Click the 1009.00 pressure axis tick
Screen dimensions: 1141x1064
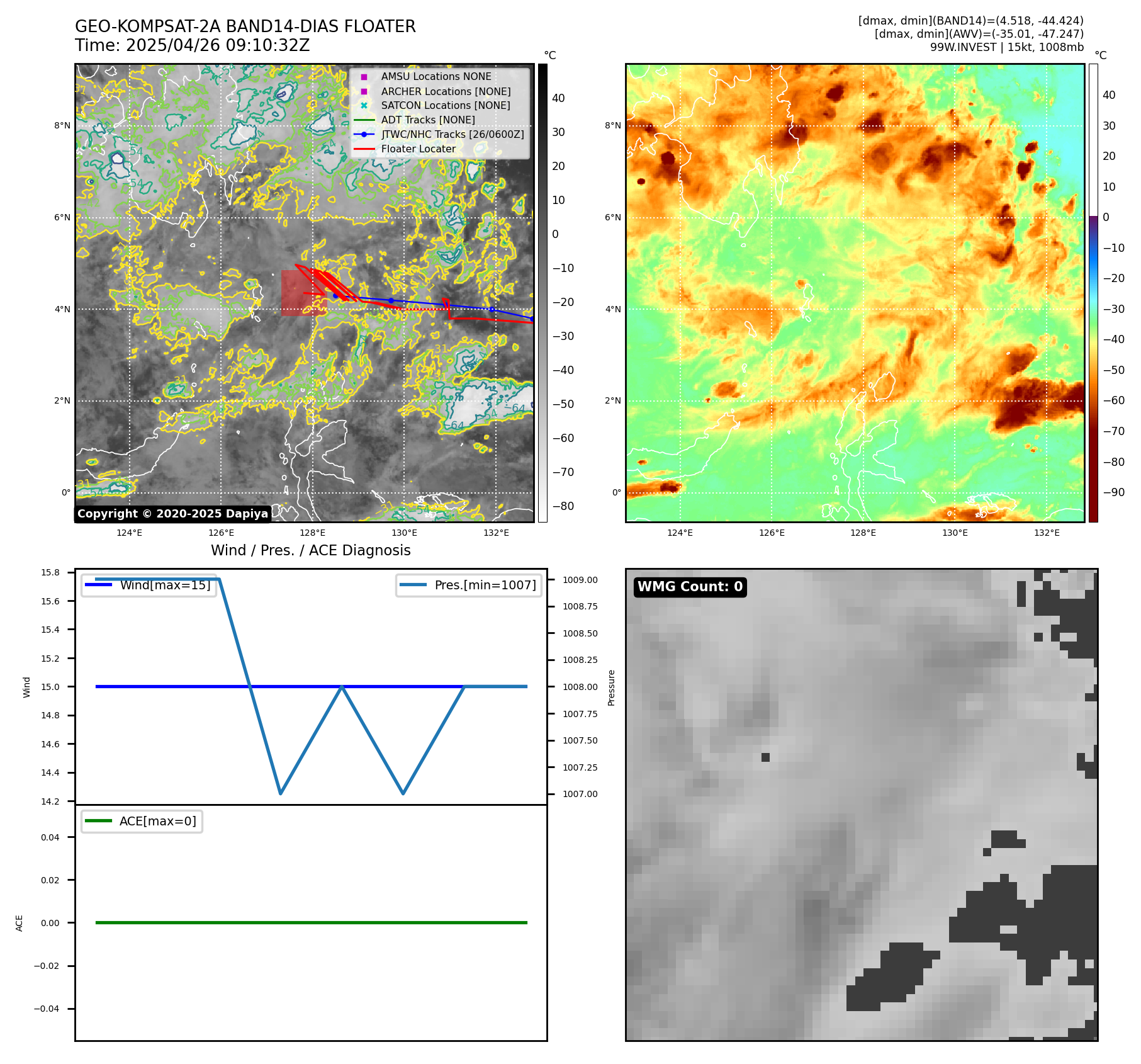pos(580,580)
